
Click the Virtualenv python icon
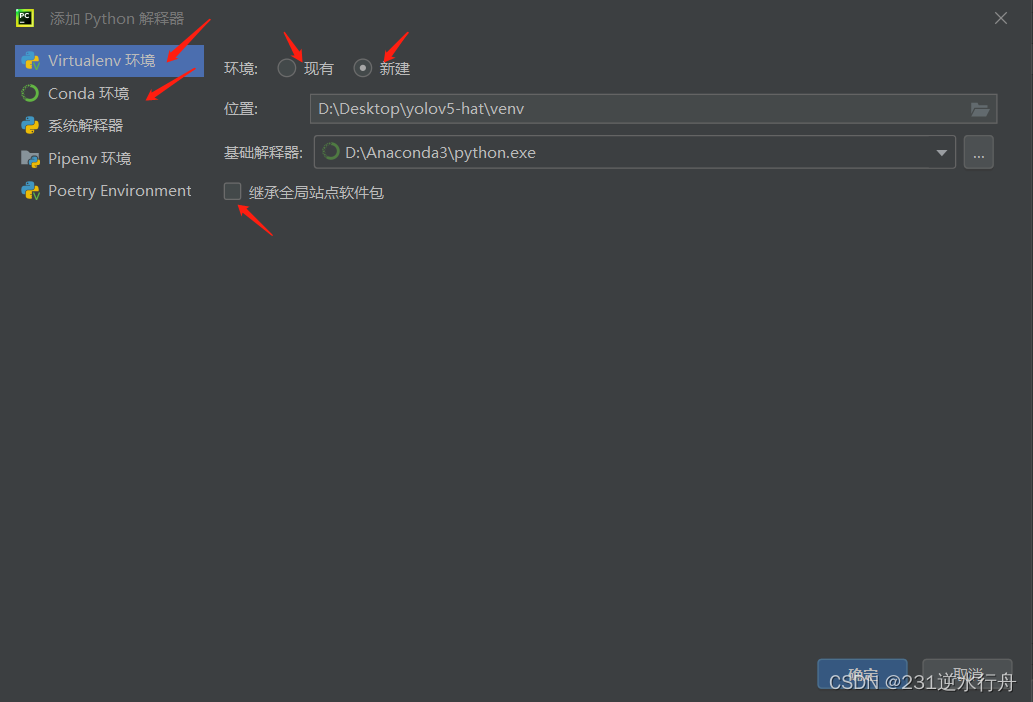click(x=30, y=61)
